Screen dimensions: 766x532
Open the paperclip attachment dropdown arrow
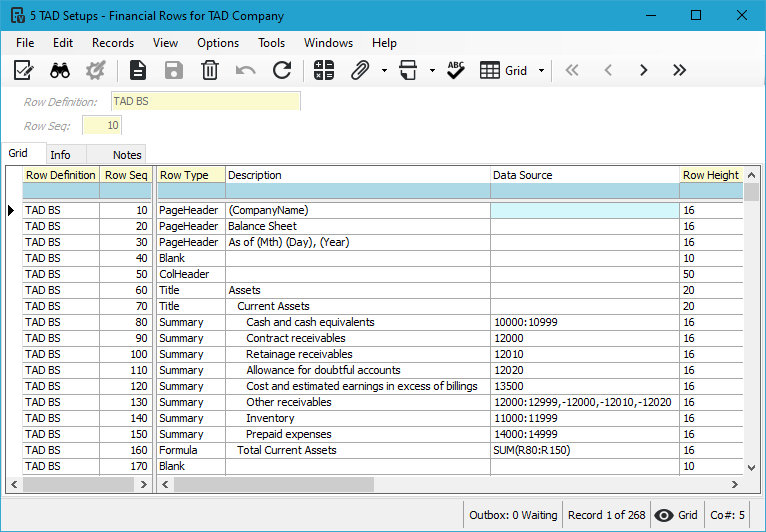[x=384, y=71]
